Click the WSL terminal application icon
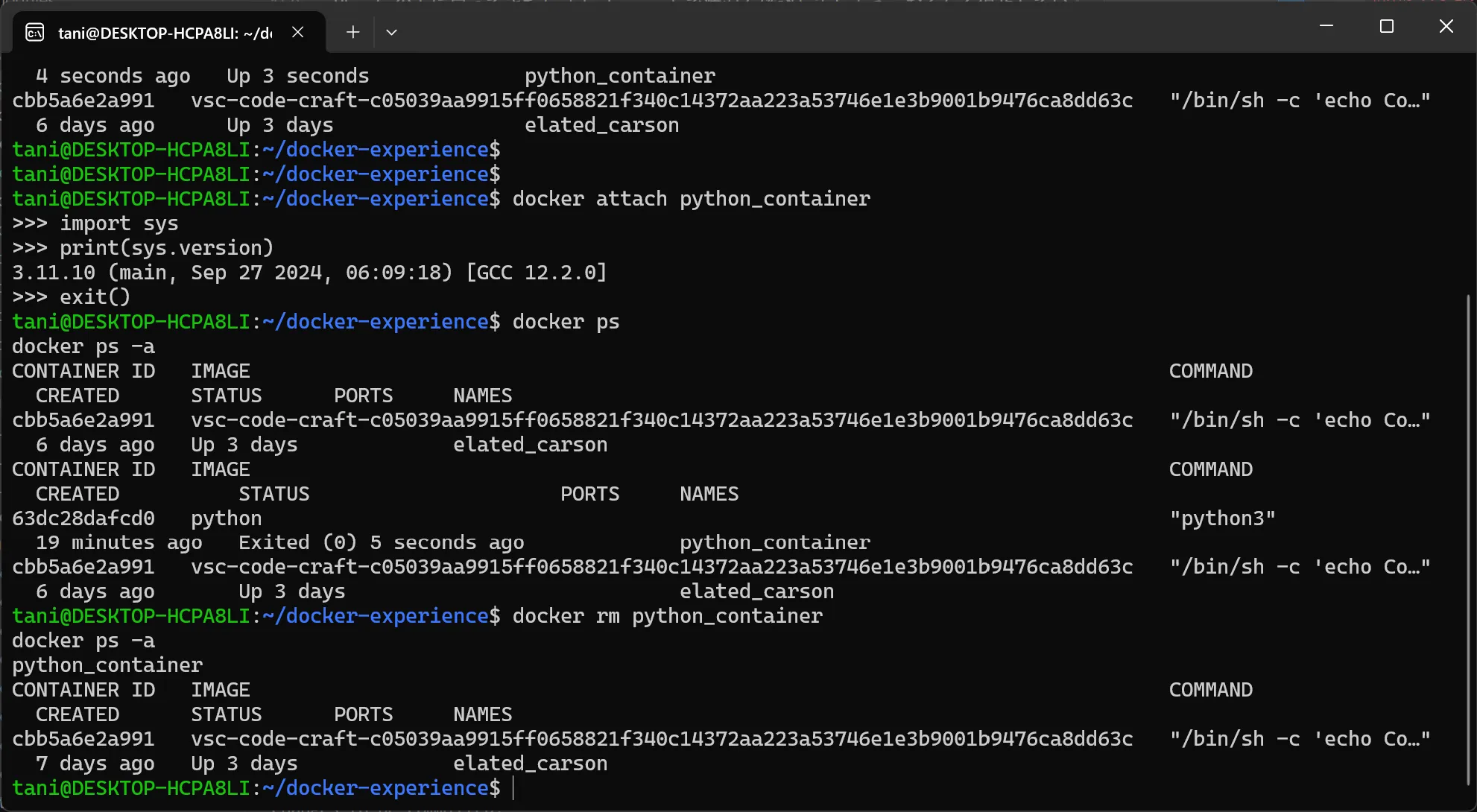The height and width of the screenshot is (812, 1477). point(34,31)
